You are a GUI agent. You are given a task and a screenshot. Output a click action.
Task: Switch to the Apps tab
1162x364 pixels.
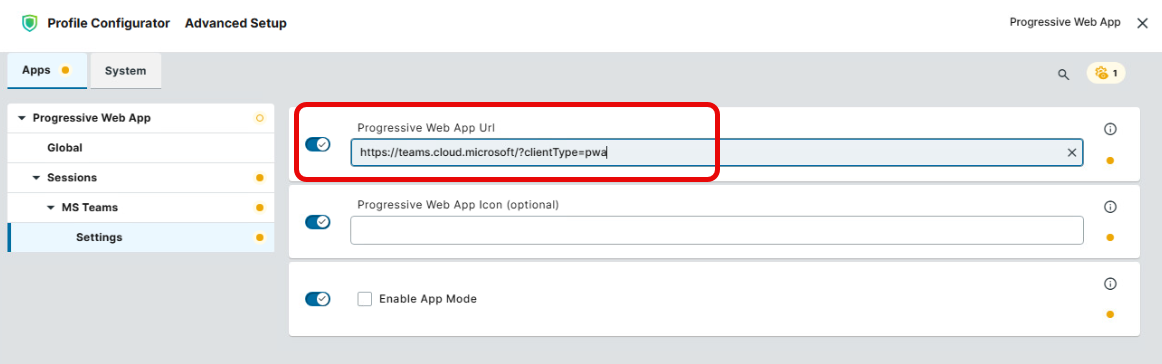click(x=47, y=70)
